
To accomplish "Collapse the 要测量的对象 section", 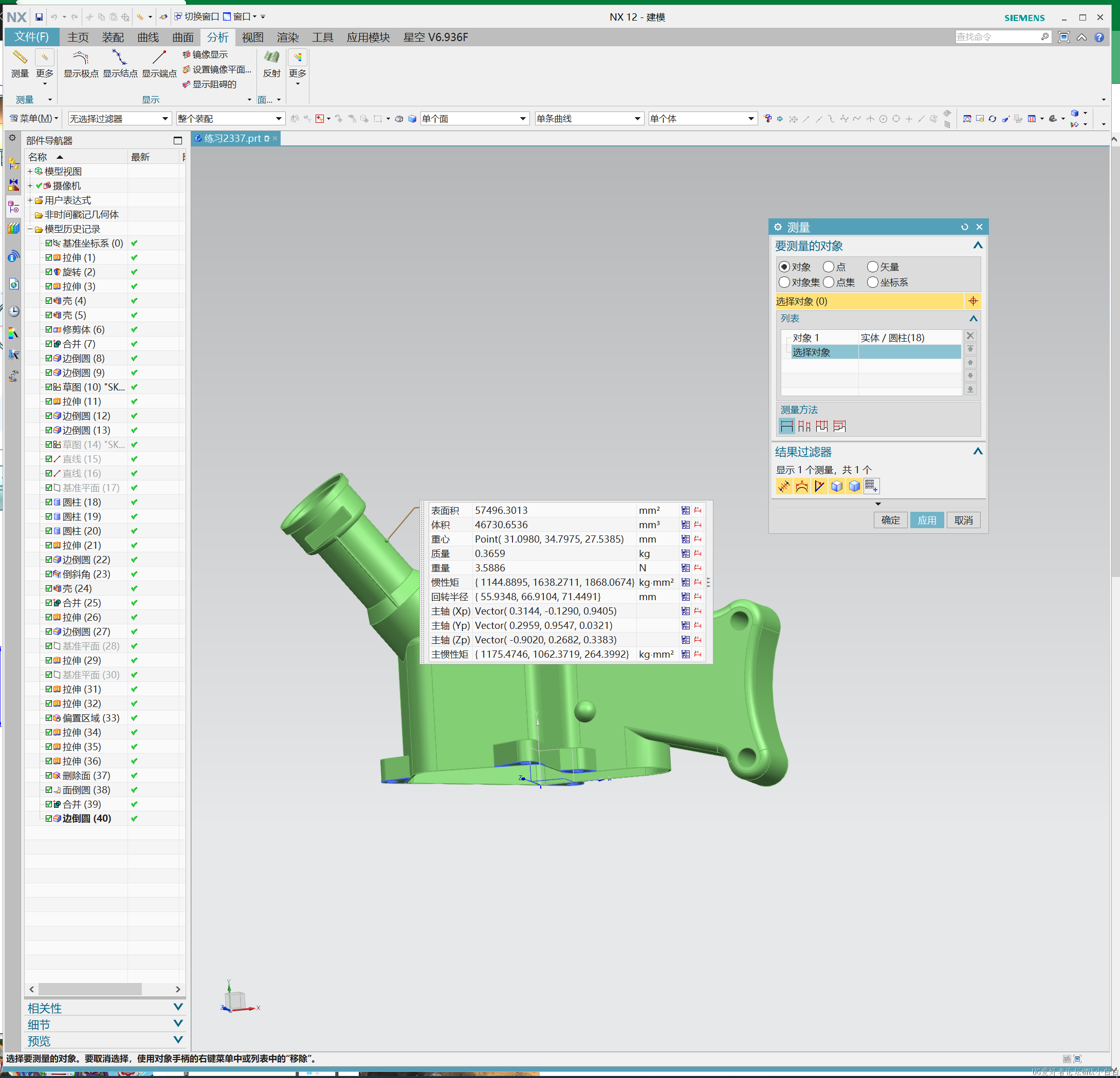I will pos(978,246).
